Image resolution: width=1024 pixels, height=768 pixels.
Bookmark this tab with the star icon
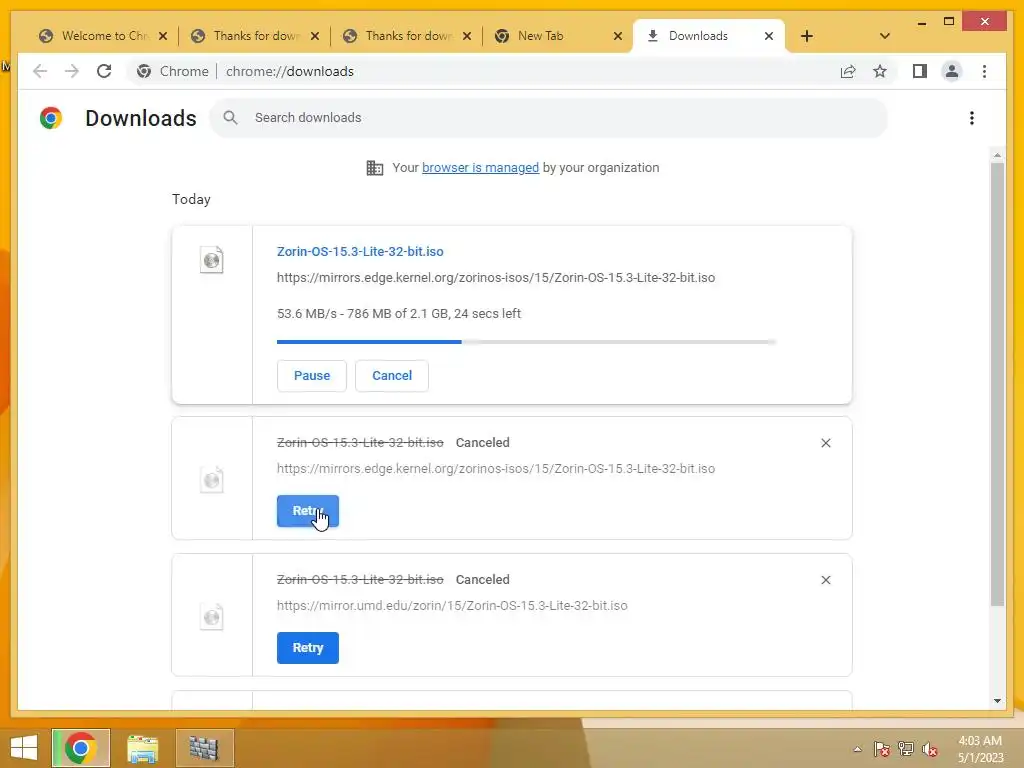coord(880,71)
